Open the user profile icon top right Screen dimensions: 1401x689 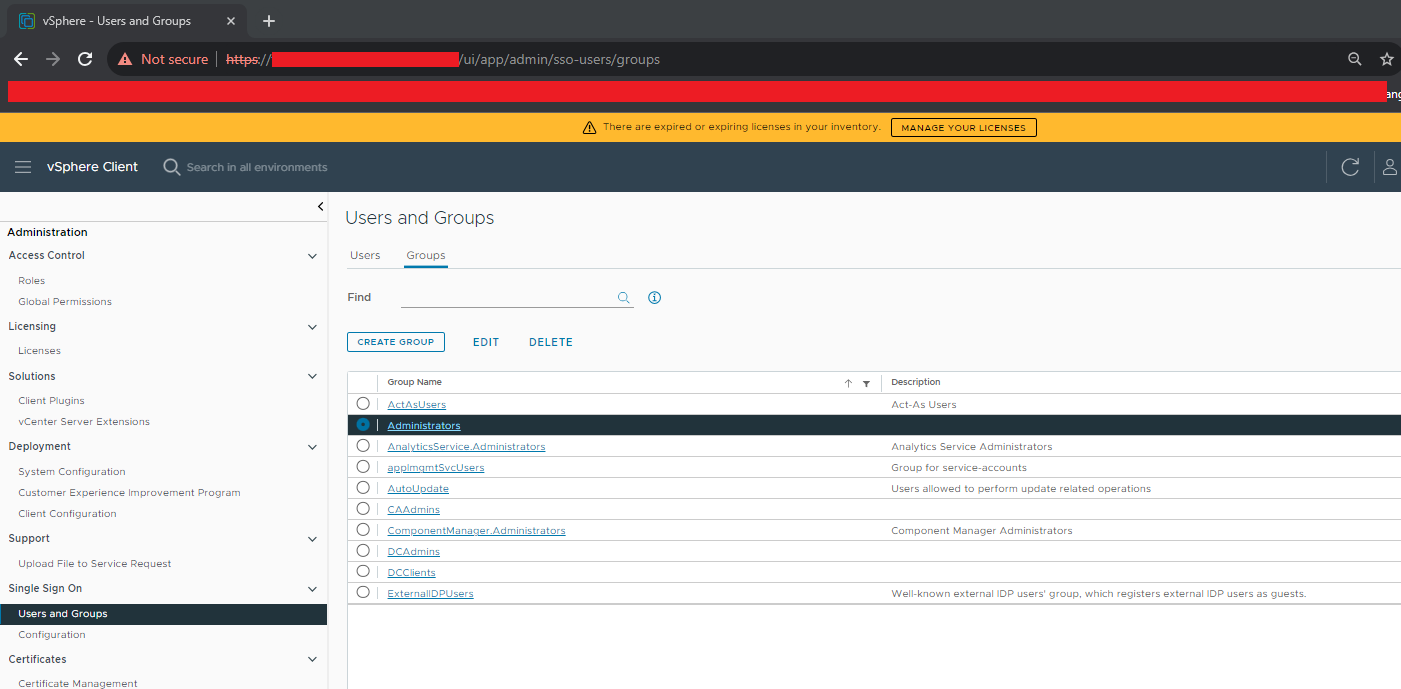[1389, 167]
